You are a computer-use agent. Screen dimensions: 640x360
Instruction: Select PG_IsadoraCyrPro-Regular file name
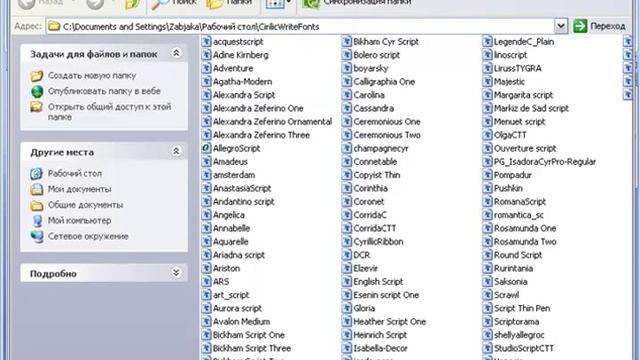[545, 162]
